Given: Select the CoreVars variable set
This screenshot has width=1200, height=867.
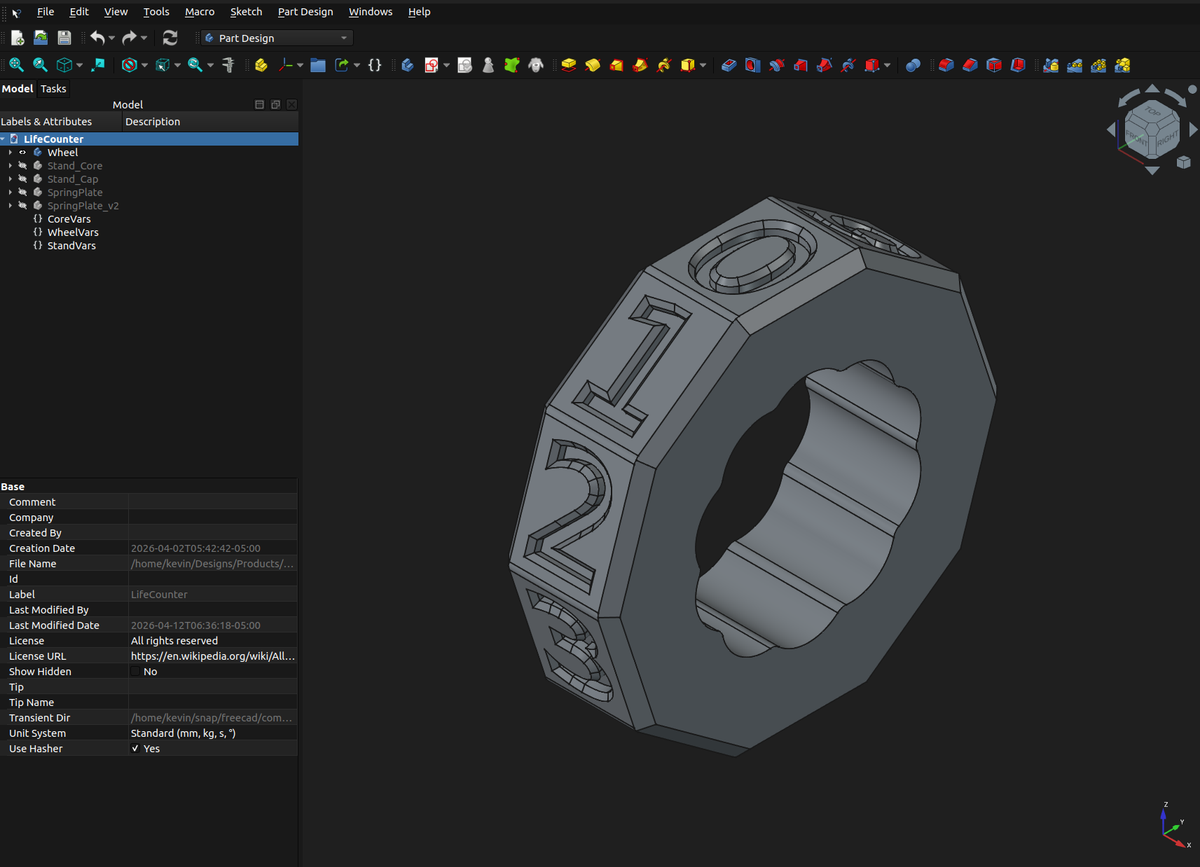Looking at the screenshot, I should (x=69, y=219).
